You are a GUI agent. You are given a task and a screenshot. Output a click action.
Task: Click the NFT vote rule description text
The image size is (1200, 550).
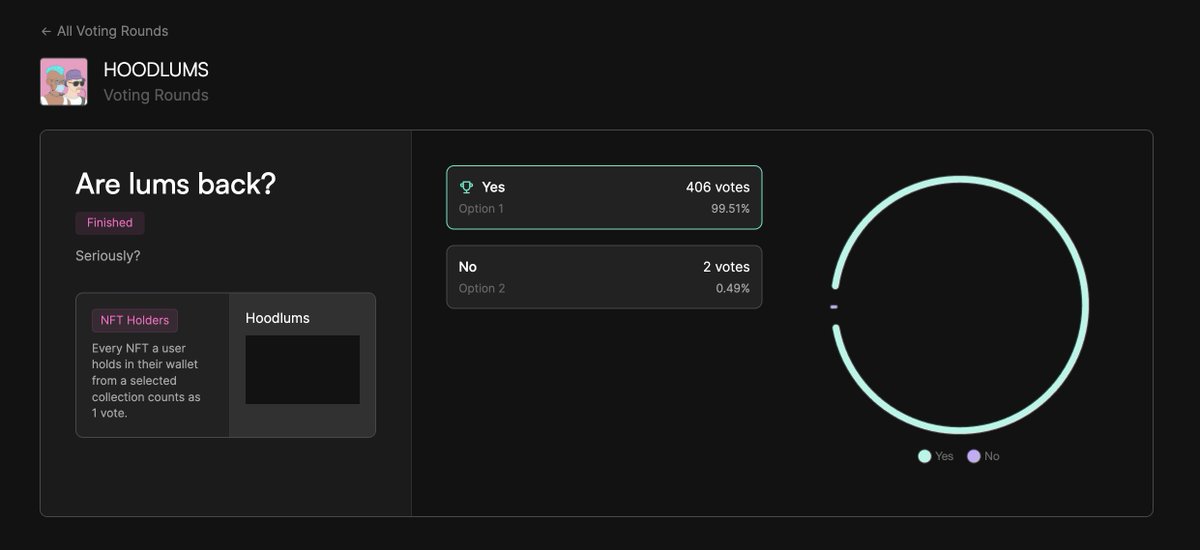click(x=146, y=381)
